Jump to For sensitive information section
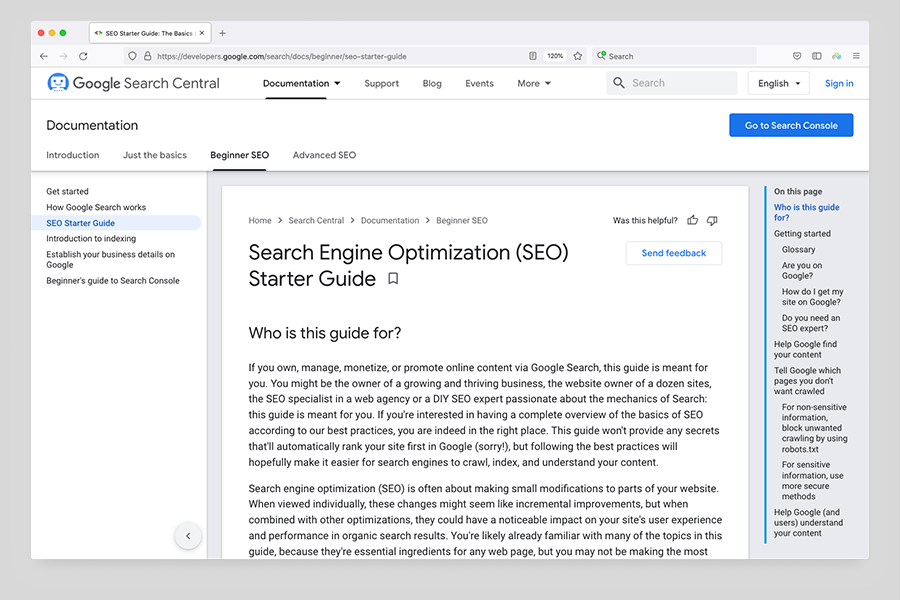Screen dimensions: 900x600 pyautogui.click(x=813, y=481)
